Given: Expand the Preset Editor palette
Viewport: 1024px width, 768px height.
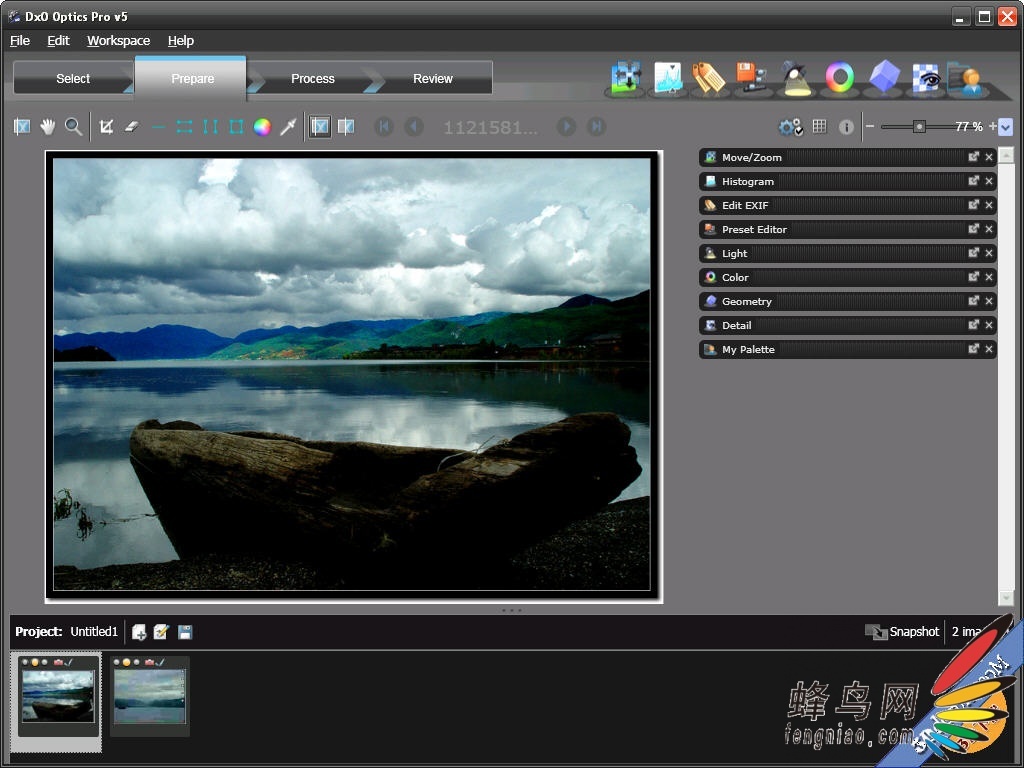Looking at the screenshot, I should pyautogui.click(x=847, y=229).
